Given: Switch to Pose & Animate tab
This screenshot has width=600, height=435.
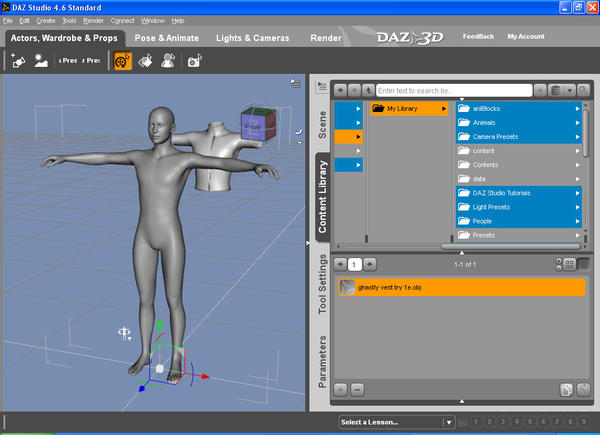Looking at the screenshot, I should (167, 38).
